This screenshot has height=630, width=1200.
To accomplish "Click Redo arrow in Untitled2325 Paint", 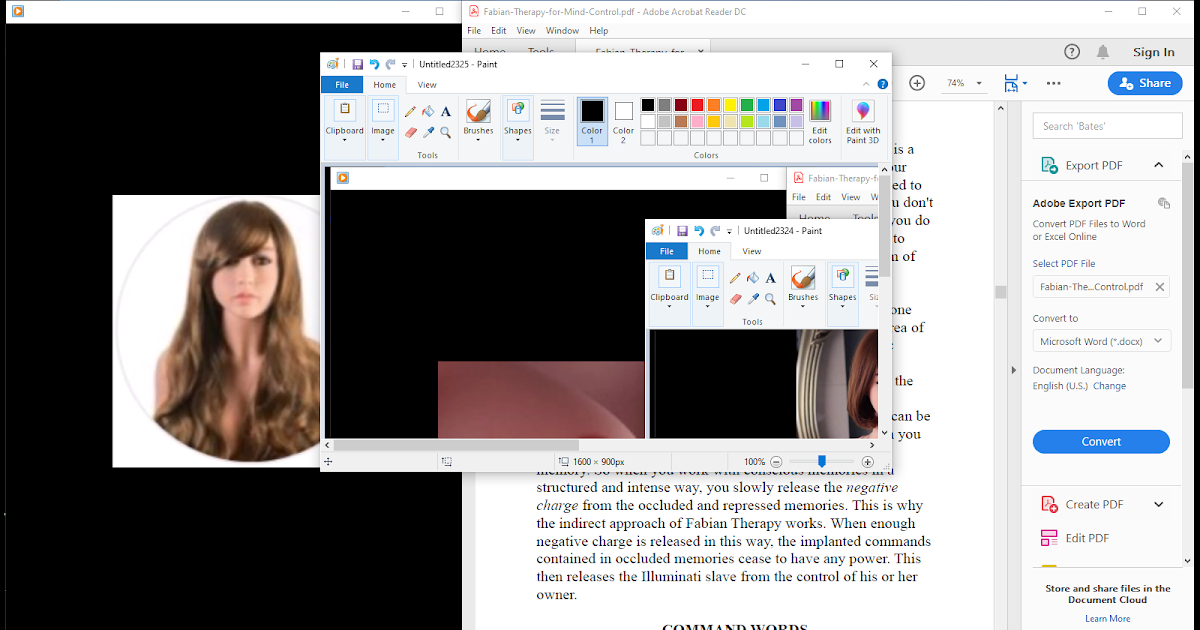I will point(390,64).
